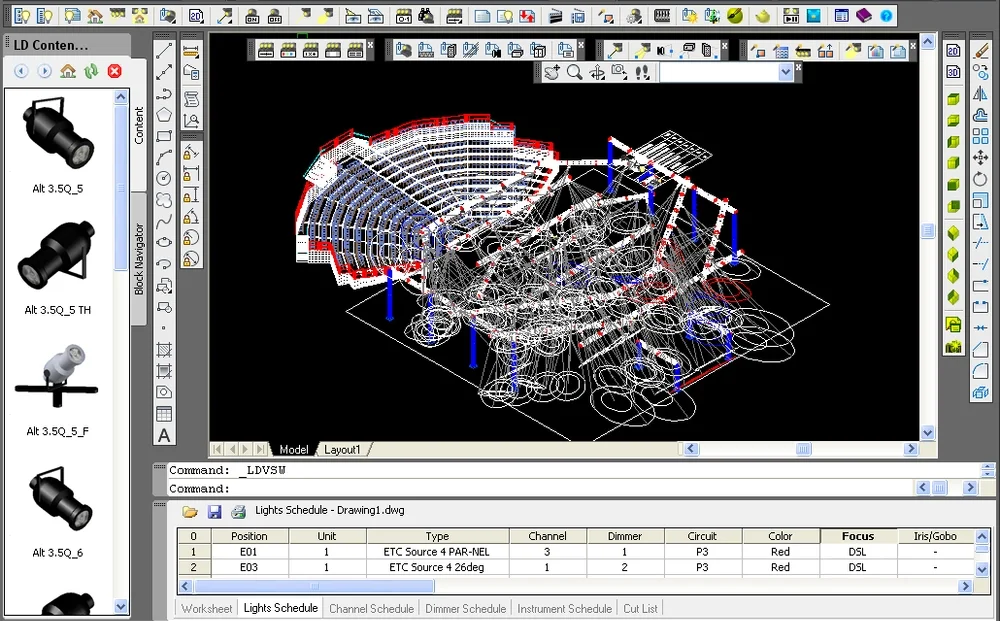Viewport: 1000px width, 621px height.
Task: Select the Table tool
Action: [164, 414]
